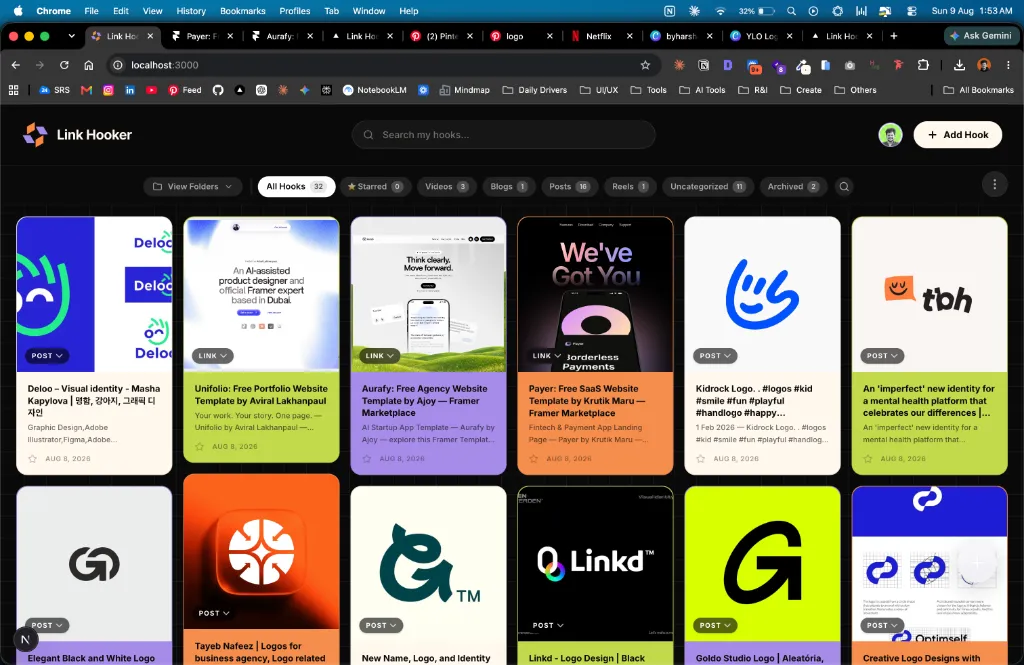1024x665 pixels.
Task: Select the Videos filter tab
Action: pyautogui.click(x=447, y=187)
